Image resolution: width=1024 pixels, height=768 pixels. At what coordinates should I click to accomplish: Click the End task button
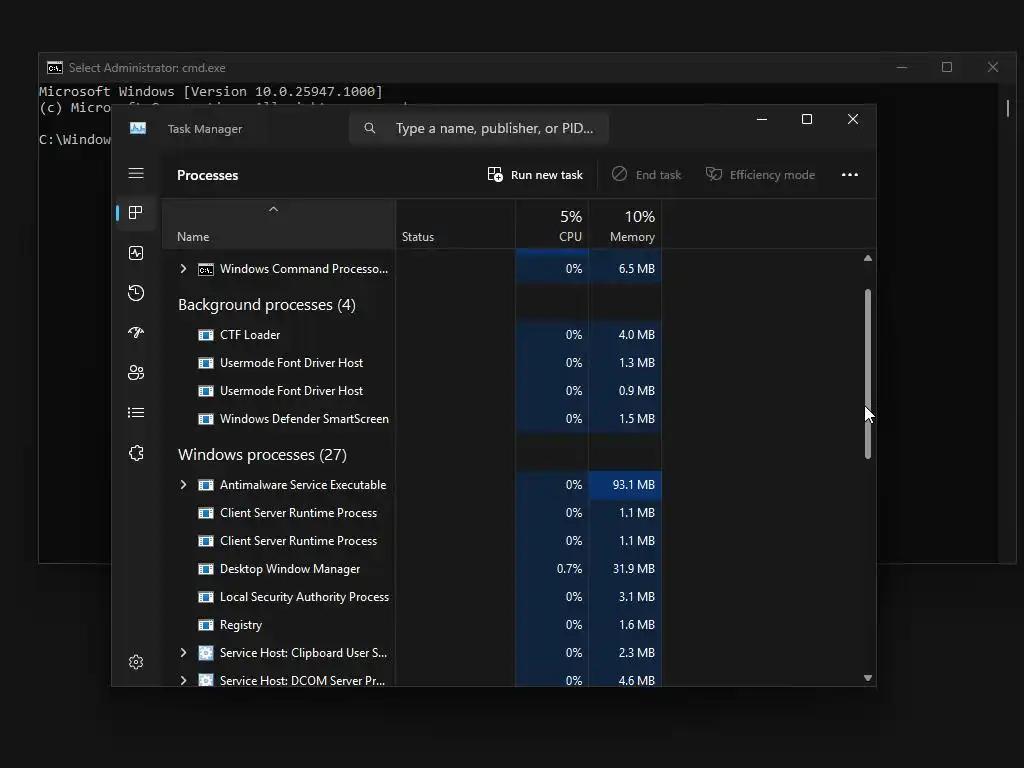point(647,174)
